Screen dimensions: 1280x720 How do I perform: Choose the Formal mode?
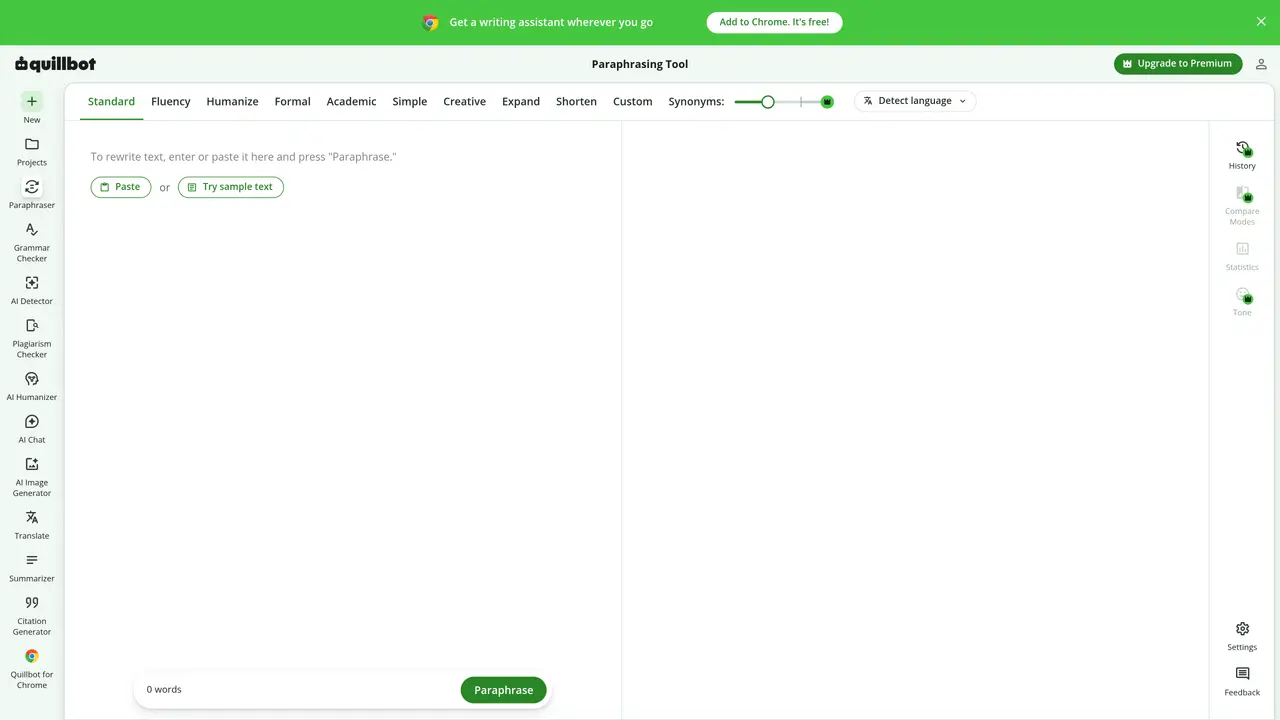click(293, 102)
